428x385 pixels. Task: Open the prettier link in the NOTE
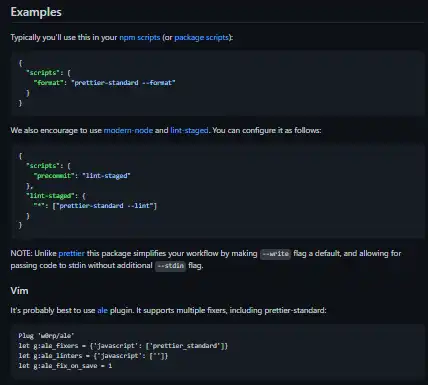click(71, 254)
